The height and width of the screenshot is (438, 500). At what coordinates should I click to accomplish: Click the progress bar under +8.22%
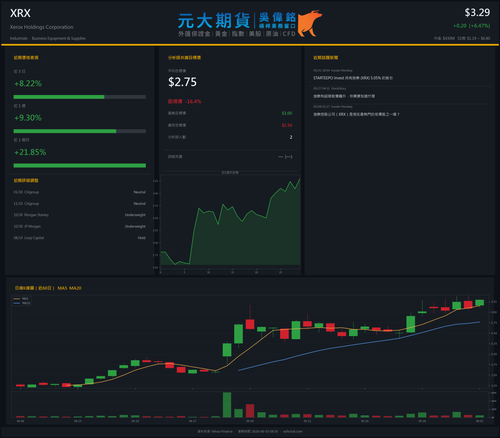[80, 97]
